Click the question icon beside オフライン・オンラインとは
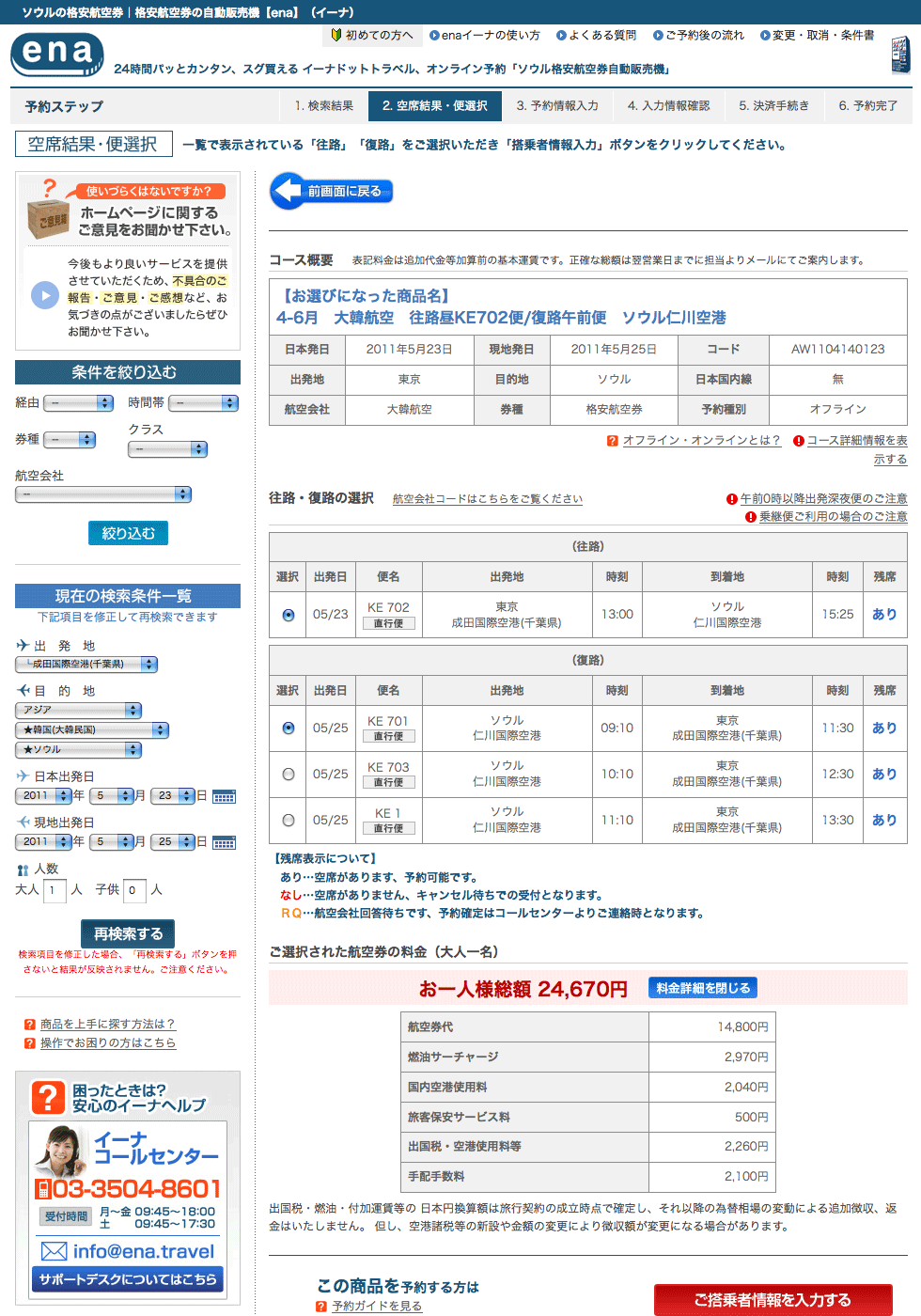 point(613,441)
